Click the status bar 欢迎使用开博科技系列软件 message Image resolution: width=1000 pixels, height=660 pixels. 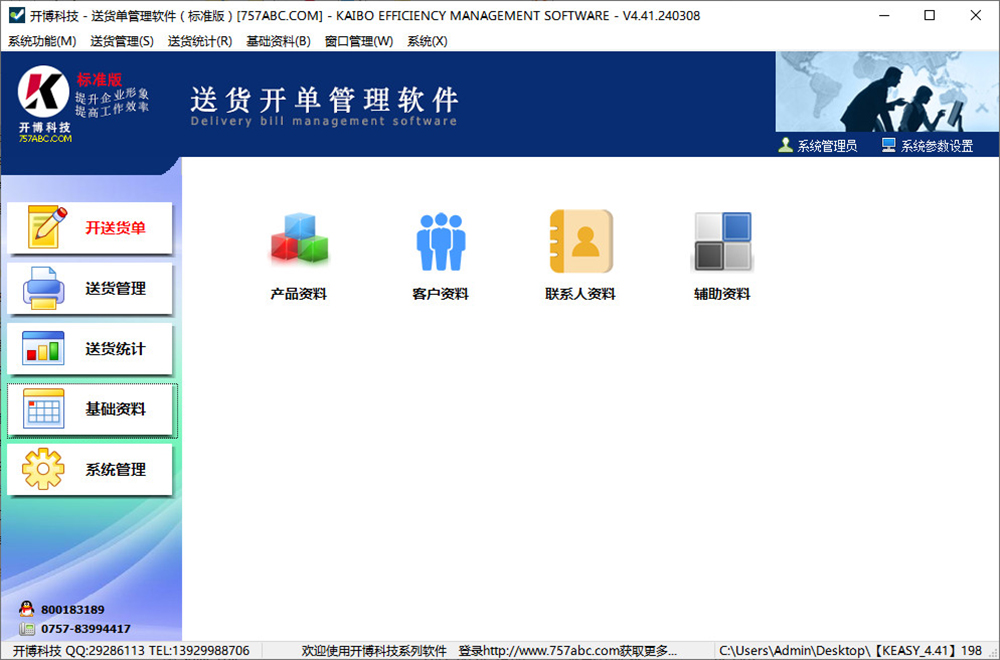[x=374, y=650]
